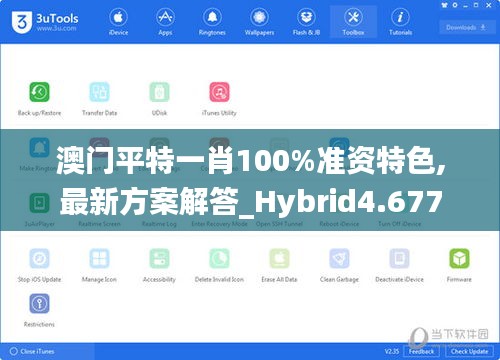
Task: Switch to the iDevice tab
Action: pyautogui.click(x=118, y=22)
